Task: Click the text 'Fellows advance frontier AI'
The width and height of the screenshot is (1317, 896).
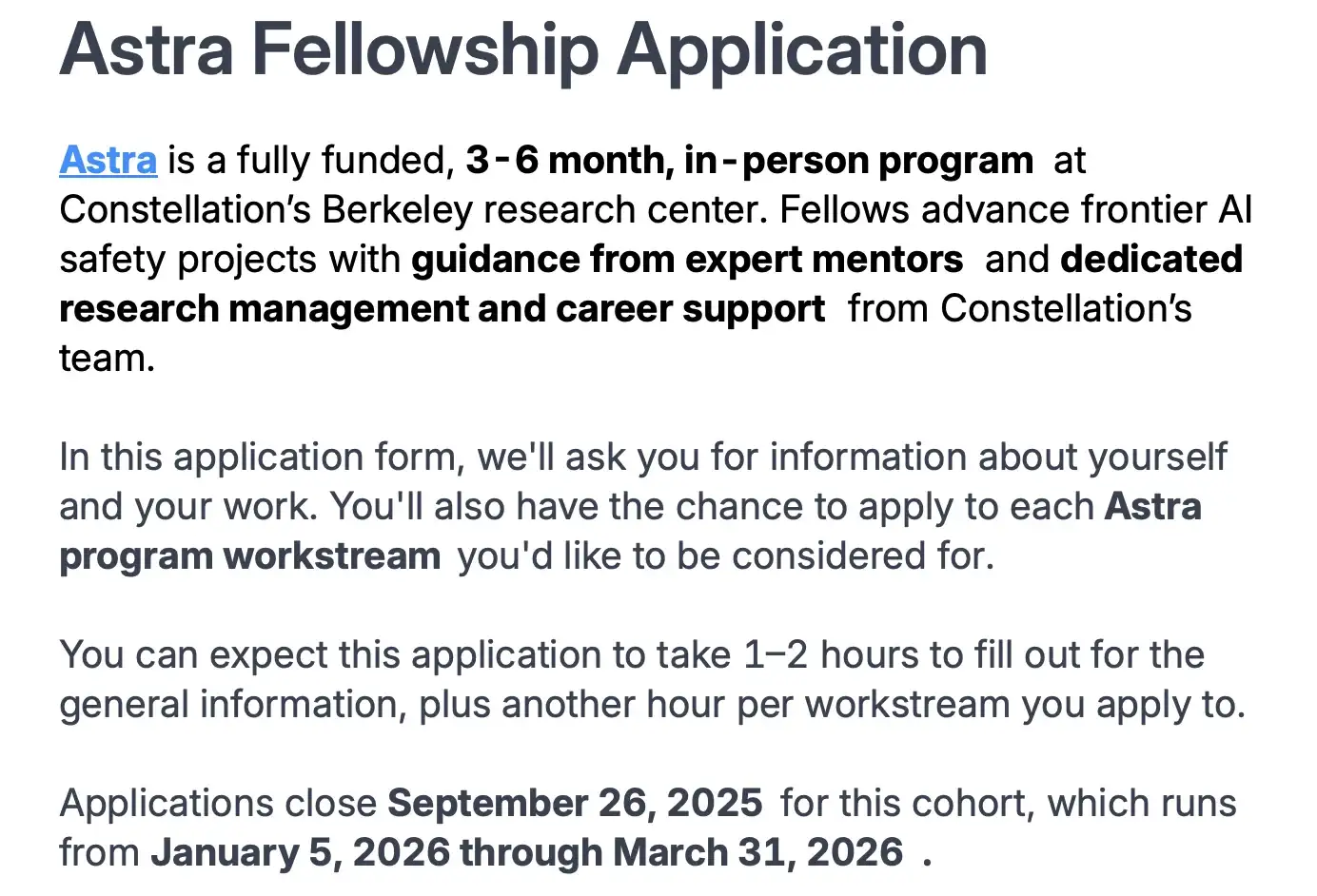Action: (x=1015, y=209)
